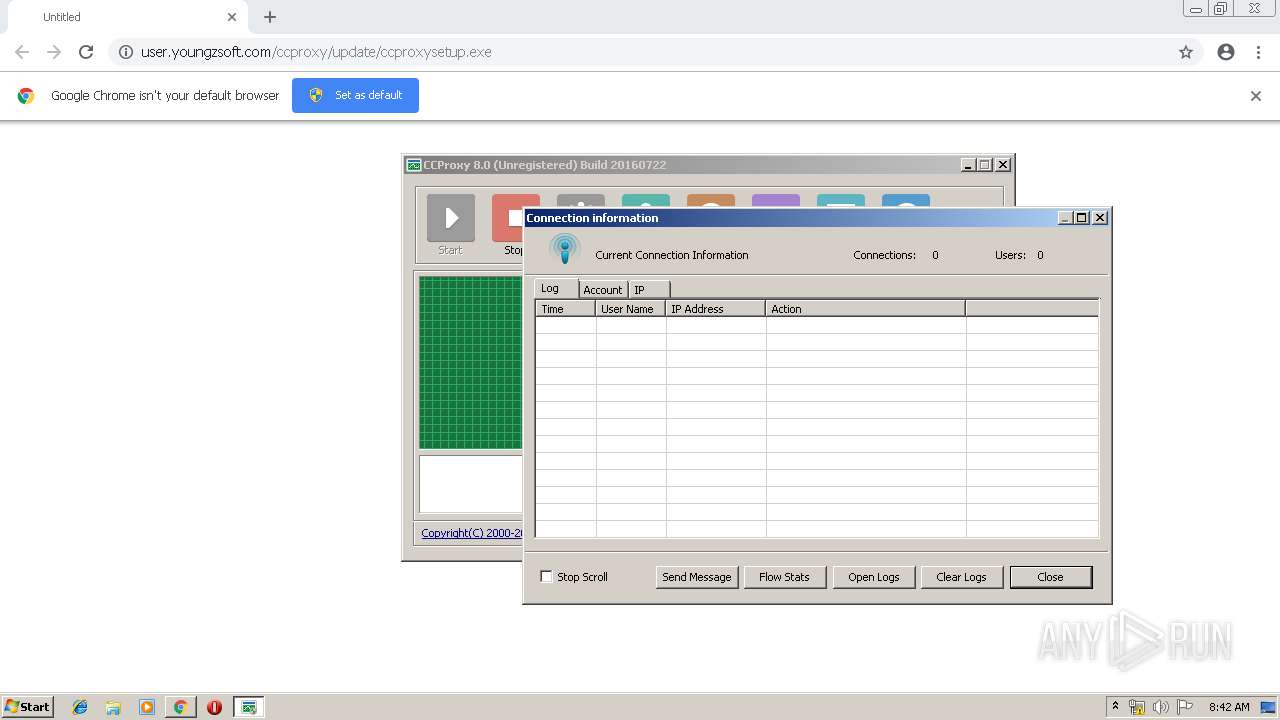Viewport: 1280px width, 720px height.
Task: View site information icon in address bar
Action: [x=126, y=52]
